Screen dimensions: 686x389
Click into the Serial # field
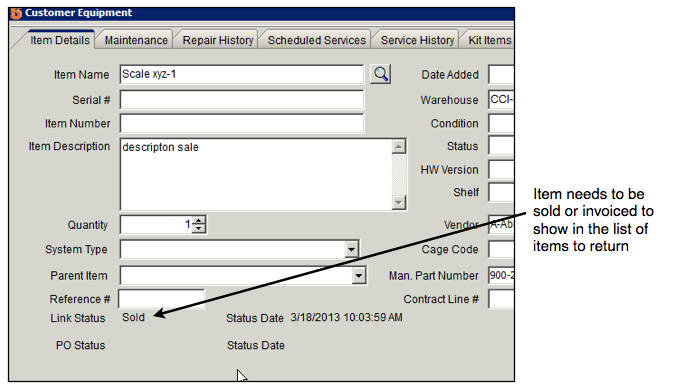[242, 100]
